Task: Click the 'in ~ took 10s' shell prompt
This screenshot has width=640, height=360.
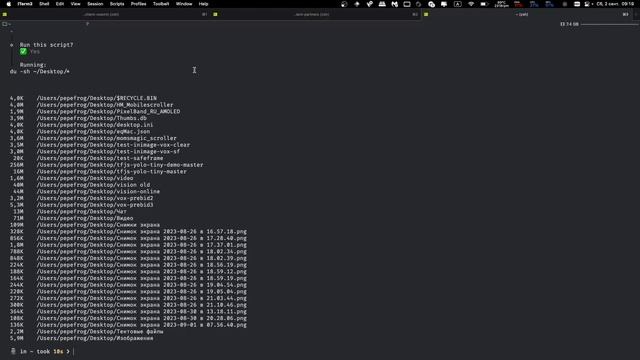Action: (41, 351)
